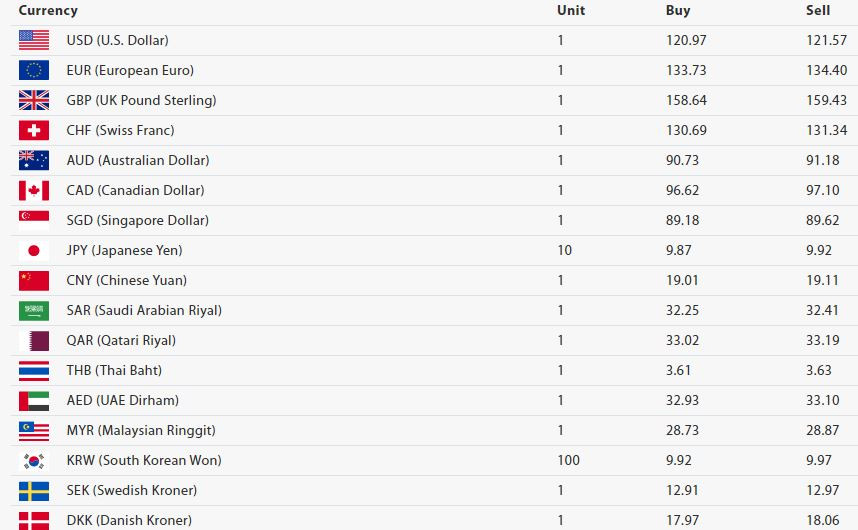Image resolution: width=858 pixels, height=530 pixels.
Task: Click the Swiss flag icon
Action: pyautogui.click(x=34, y=131)
